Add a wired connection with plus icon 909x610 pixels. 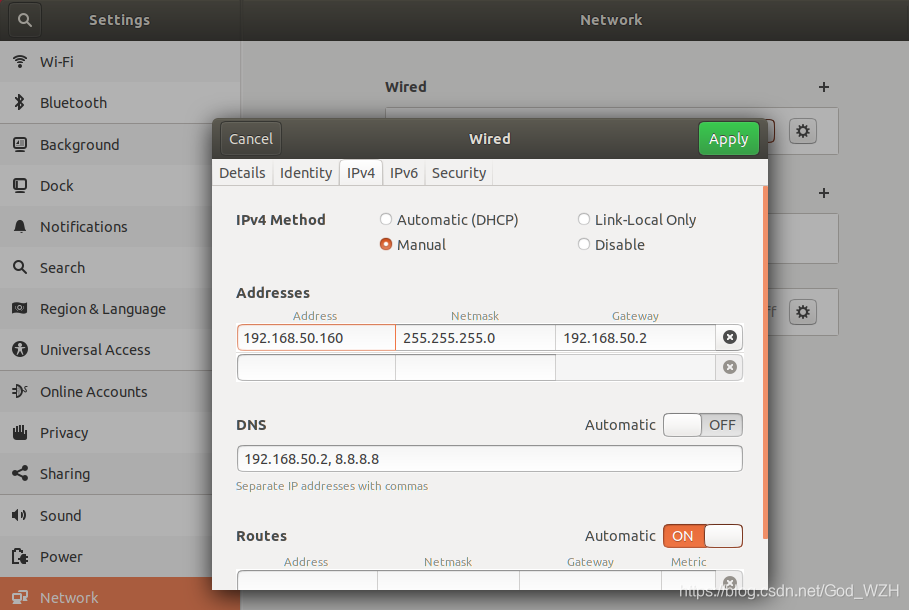(823, 87)
